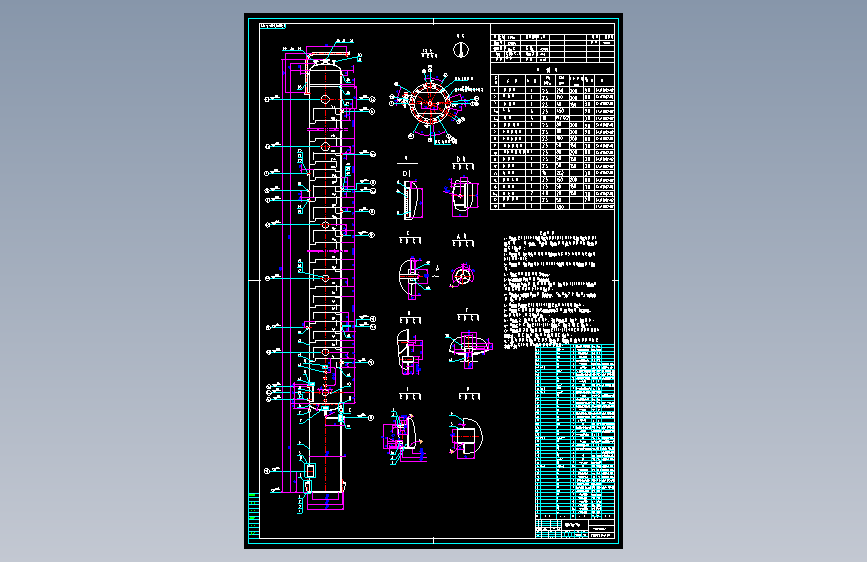Select the title block at bottom right

(x=575, y=528)
